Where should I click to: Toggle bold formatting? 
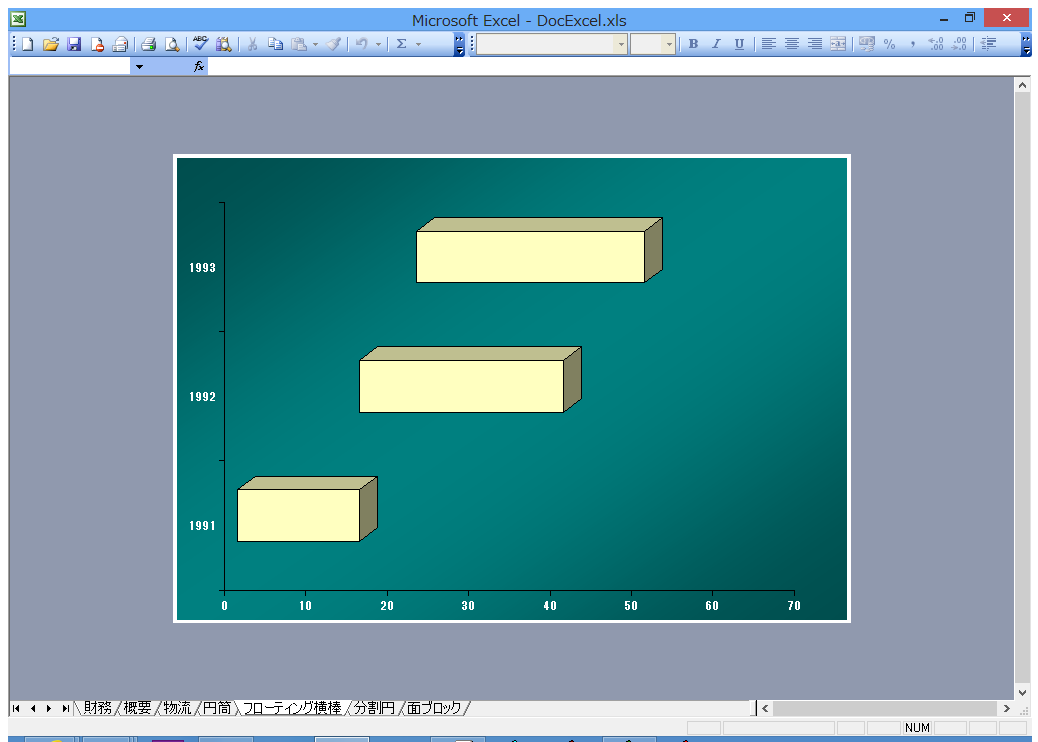(x=693, y=44)
